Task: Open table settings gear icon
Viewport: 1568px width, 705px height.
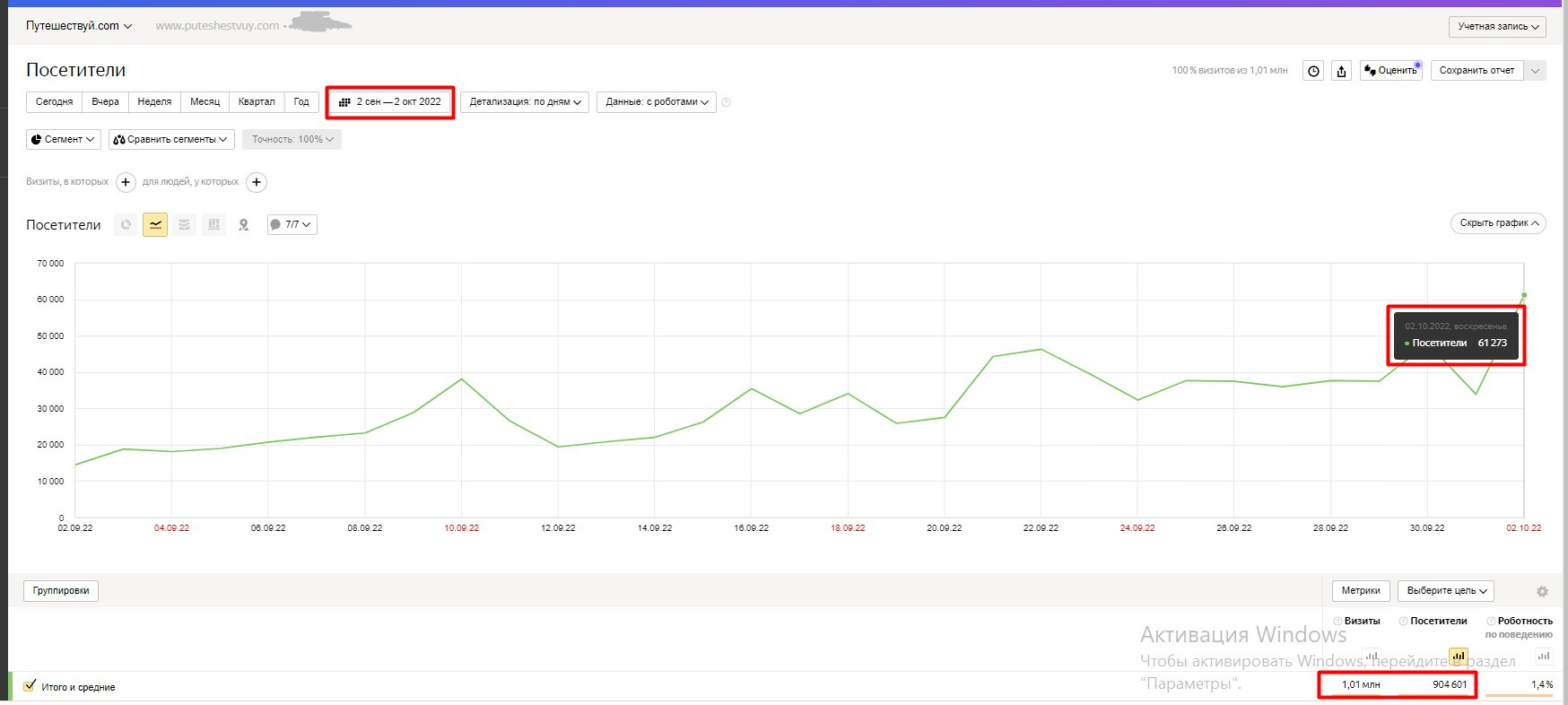Action: point(1542,591)
